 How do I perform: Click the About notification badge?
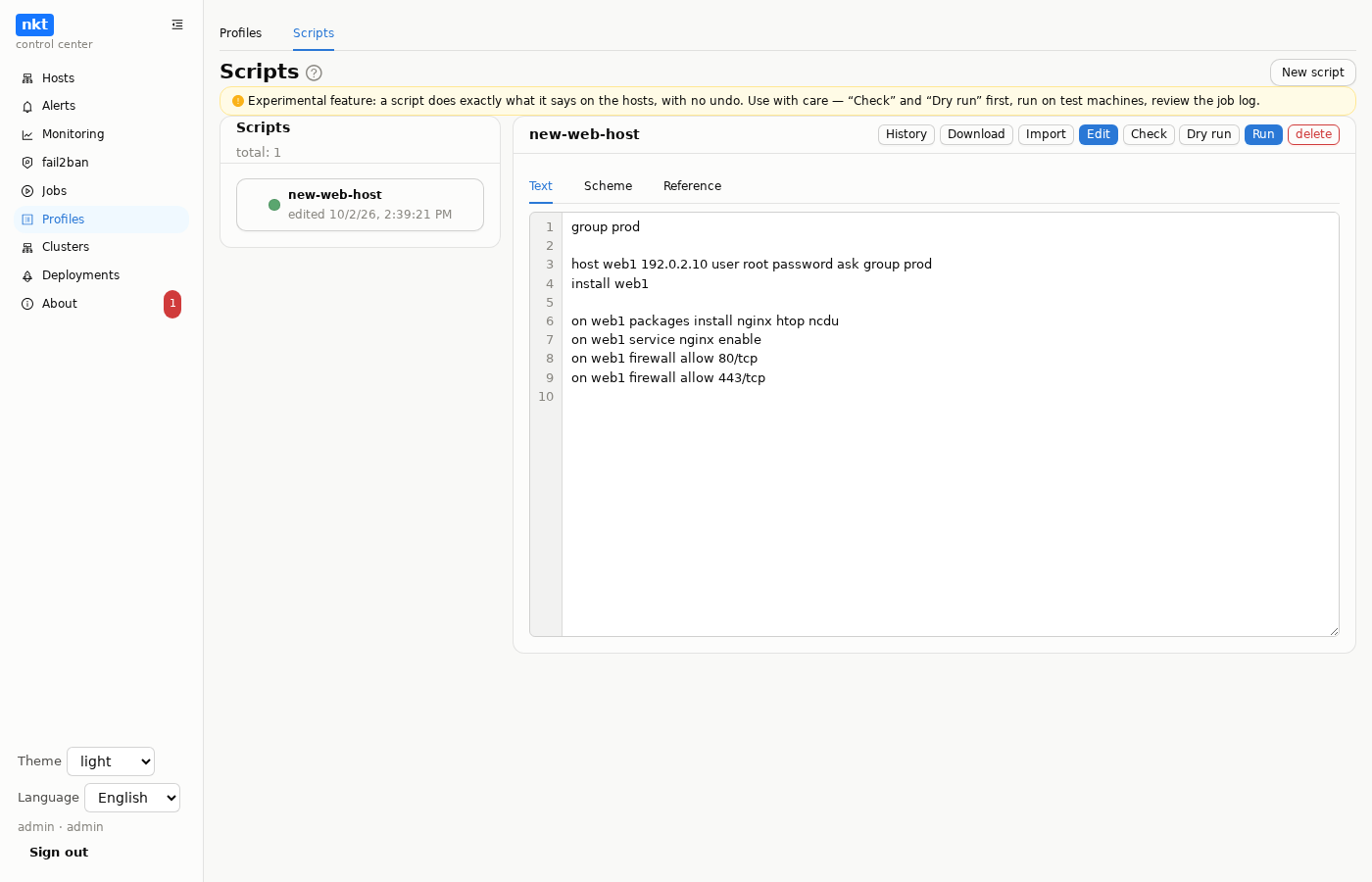pos(172,304)
